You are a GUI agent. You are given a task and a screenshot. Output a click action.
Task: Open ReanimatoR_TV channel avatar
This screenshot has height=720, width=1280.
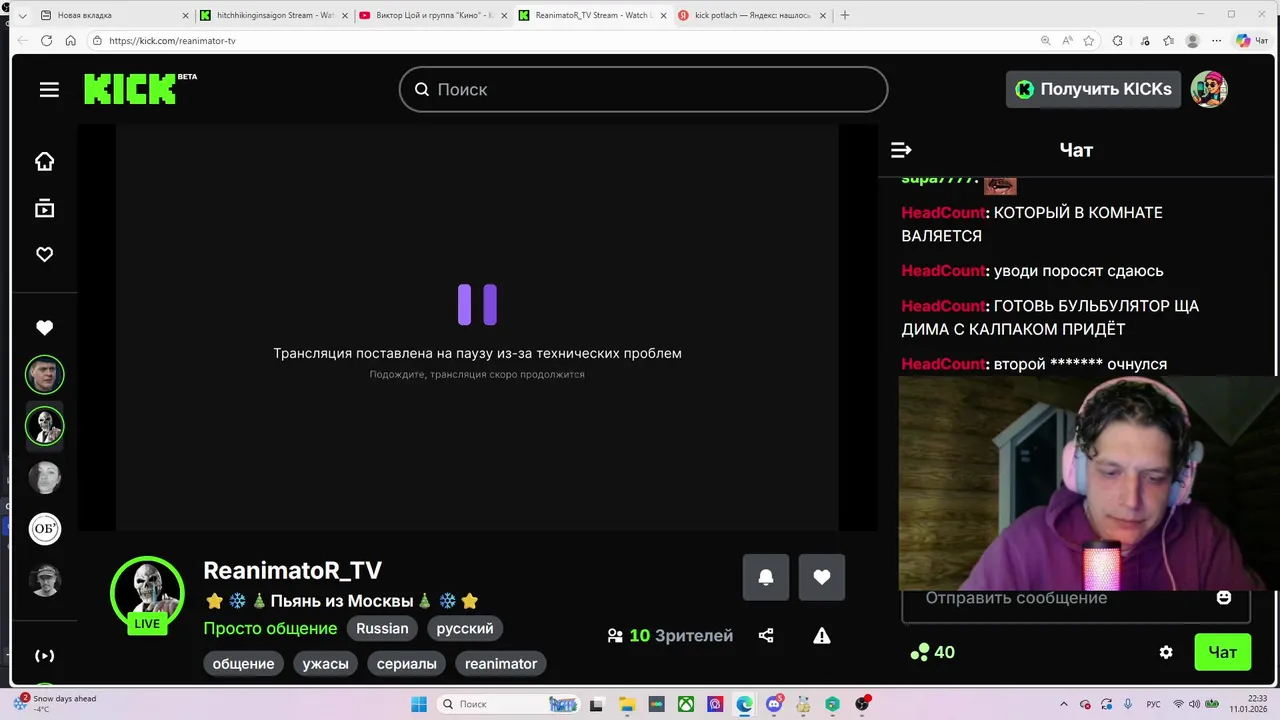click(147, 594)
